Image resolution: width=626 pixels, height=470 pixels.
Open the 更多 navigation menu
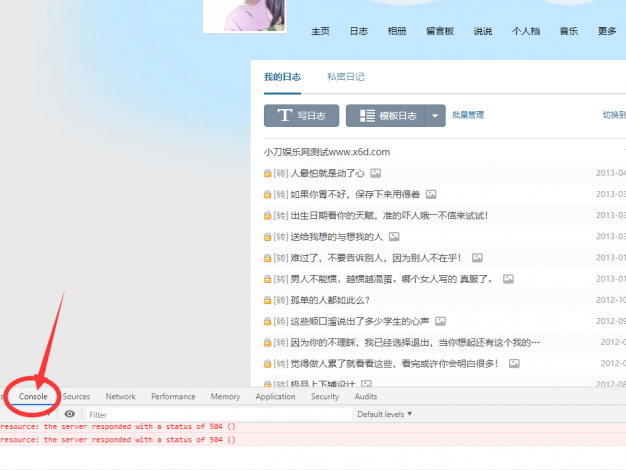(x=607, y=31)
